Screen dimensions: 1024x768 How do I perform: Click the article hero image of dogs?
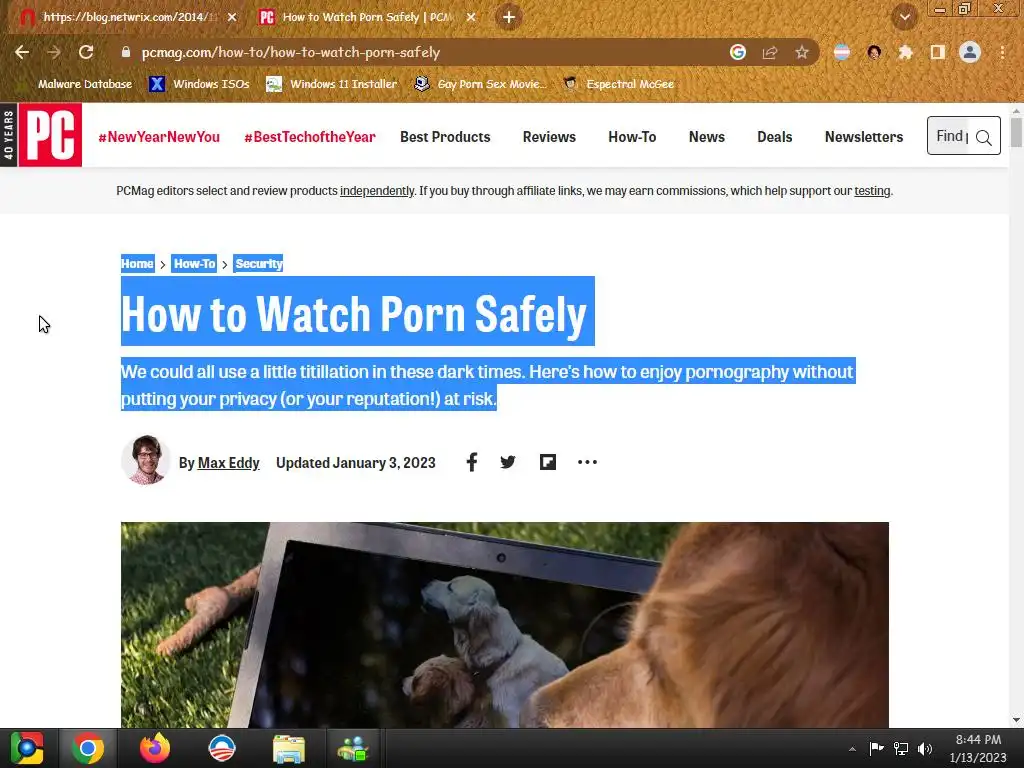(x=505, y=624)
